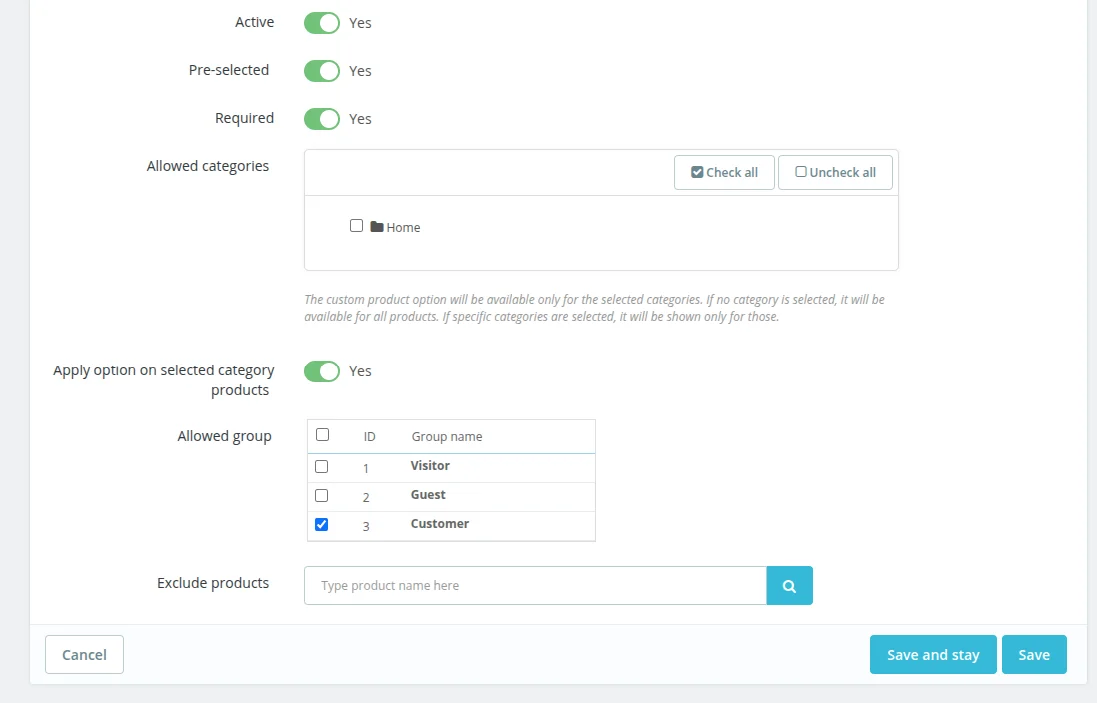Select all groups via header checkbox
The width and height of the screenshot is (1097, 703).
tap(323, 434)
